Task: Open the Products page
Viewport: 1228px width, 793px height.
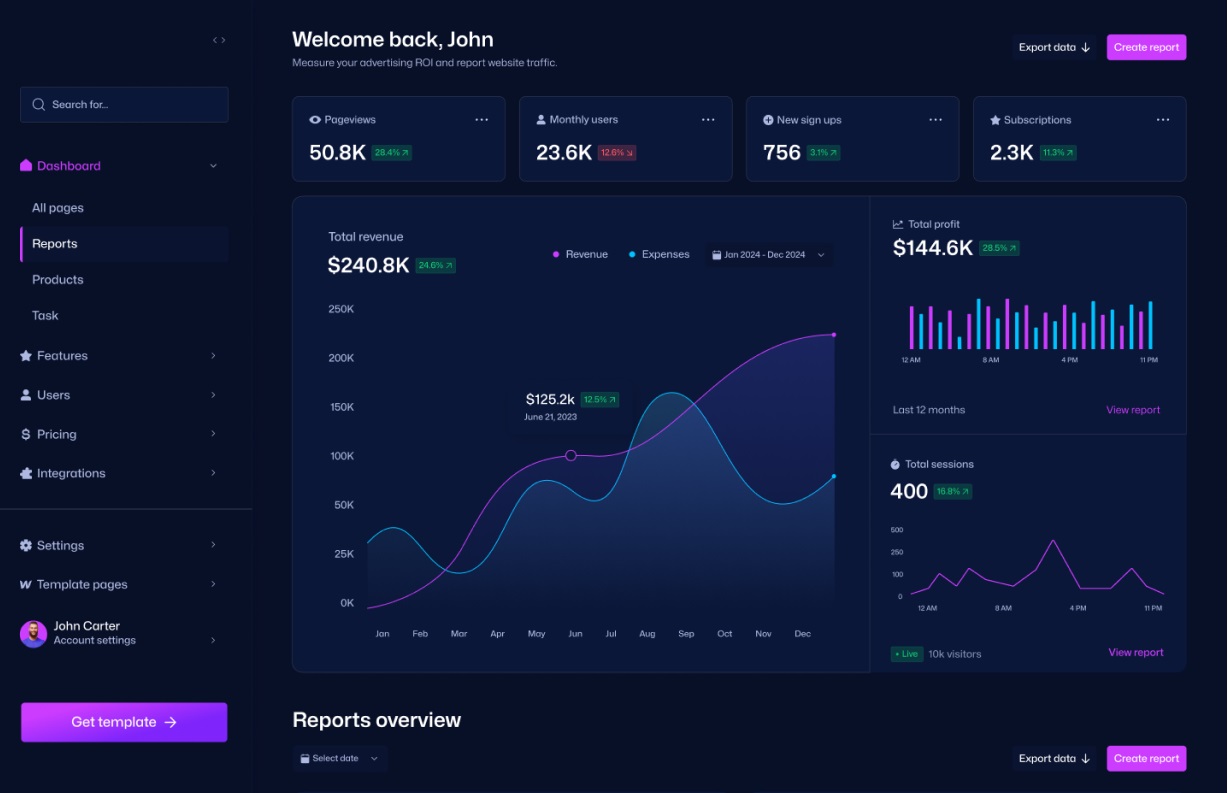Action: coord(57,279)
